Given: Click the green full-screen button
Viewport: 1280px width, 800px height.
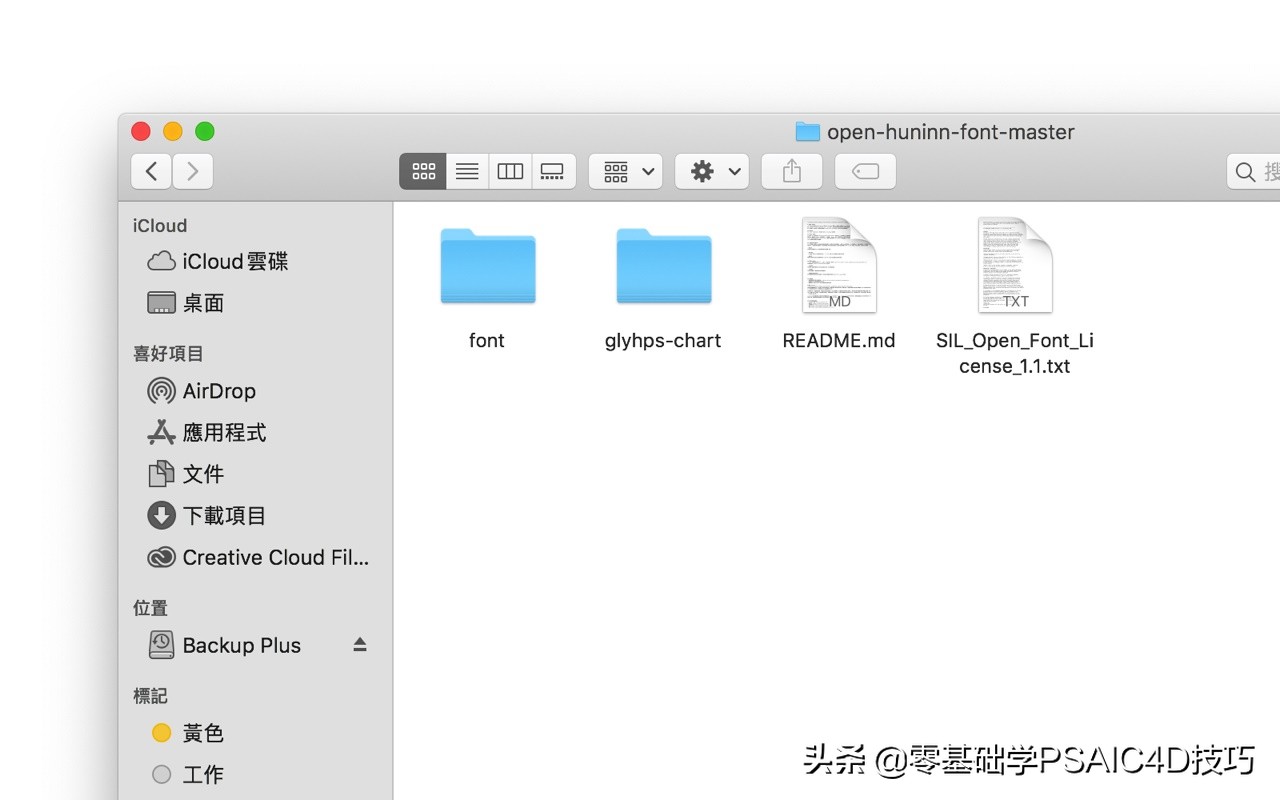Looking at the screenshot, I should pos(205,131).
